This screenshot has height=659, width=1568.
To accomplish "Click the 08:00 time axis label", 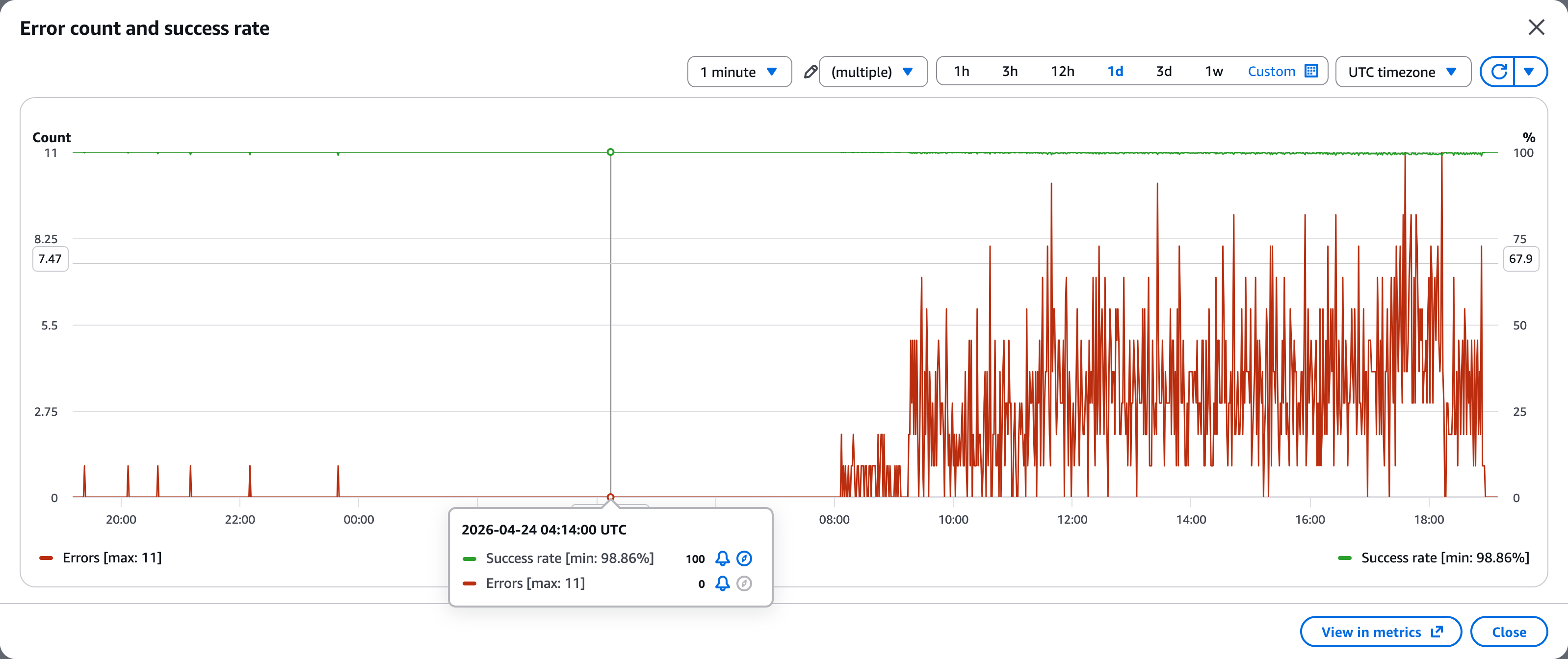I will tap(834, 520).
